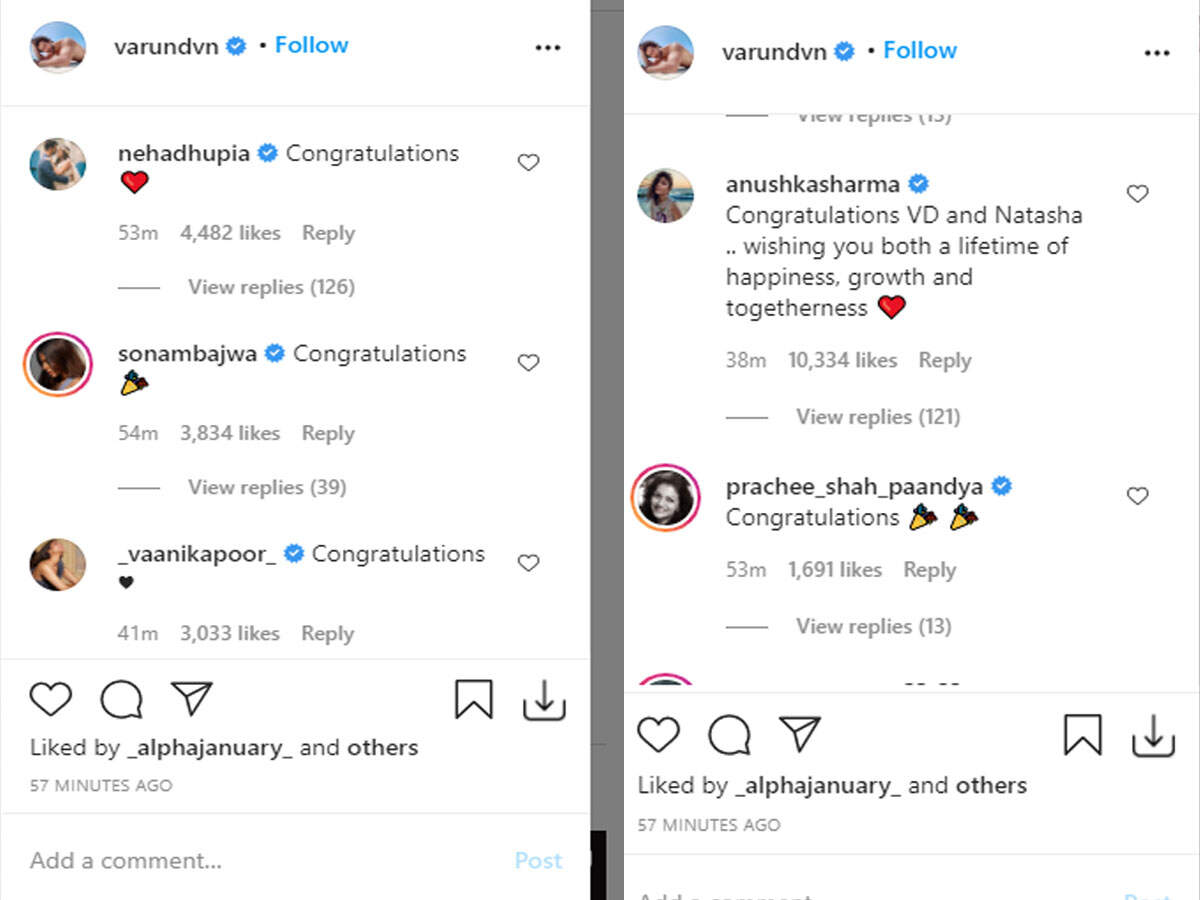
Task: Like nehadhupia's comment with the heart
Action: pos(528,162)
